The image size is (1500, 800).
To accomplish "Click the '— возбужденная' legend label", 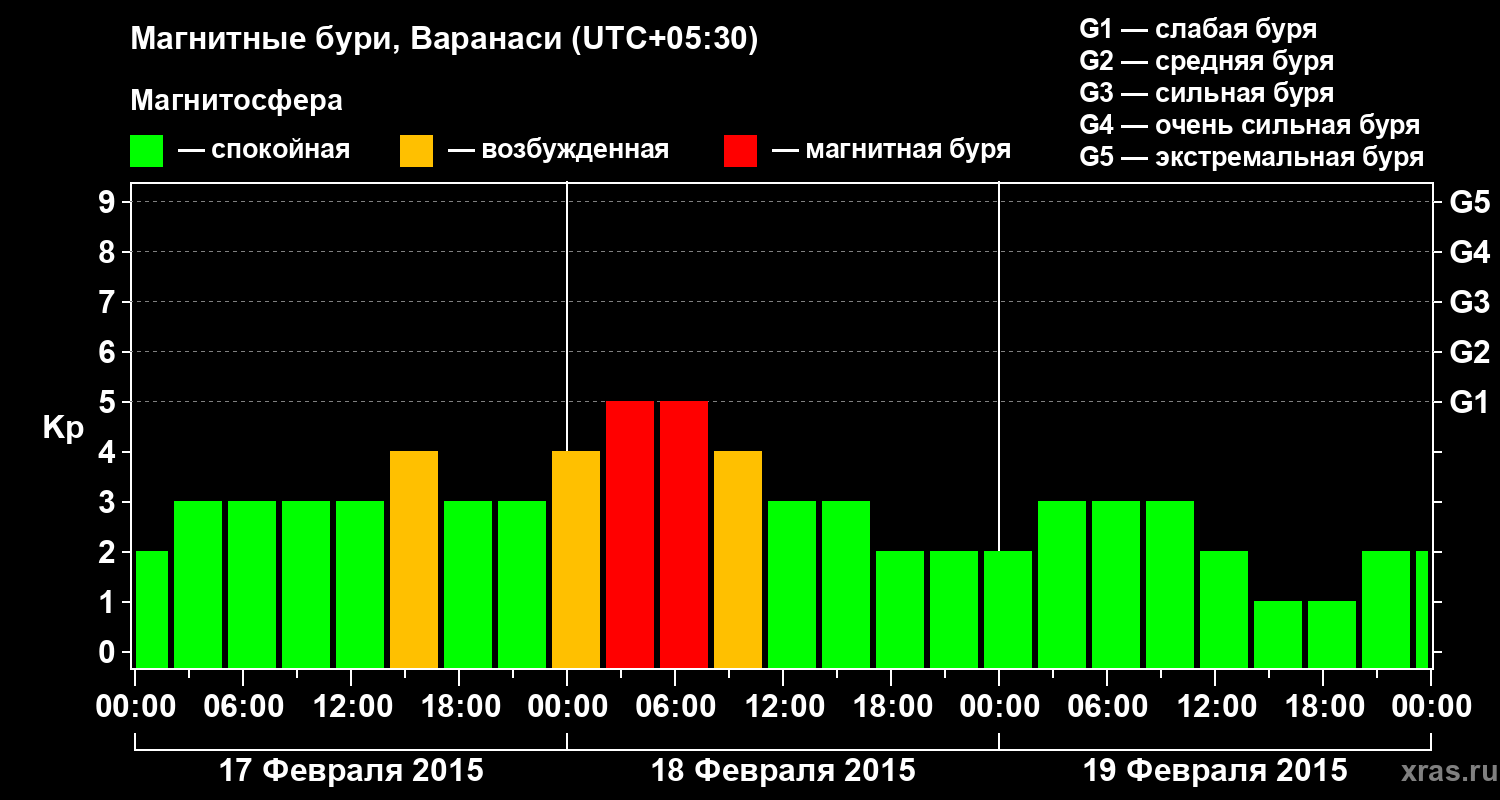I will [558, 151].
